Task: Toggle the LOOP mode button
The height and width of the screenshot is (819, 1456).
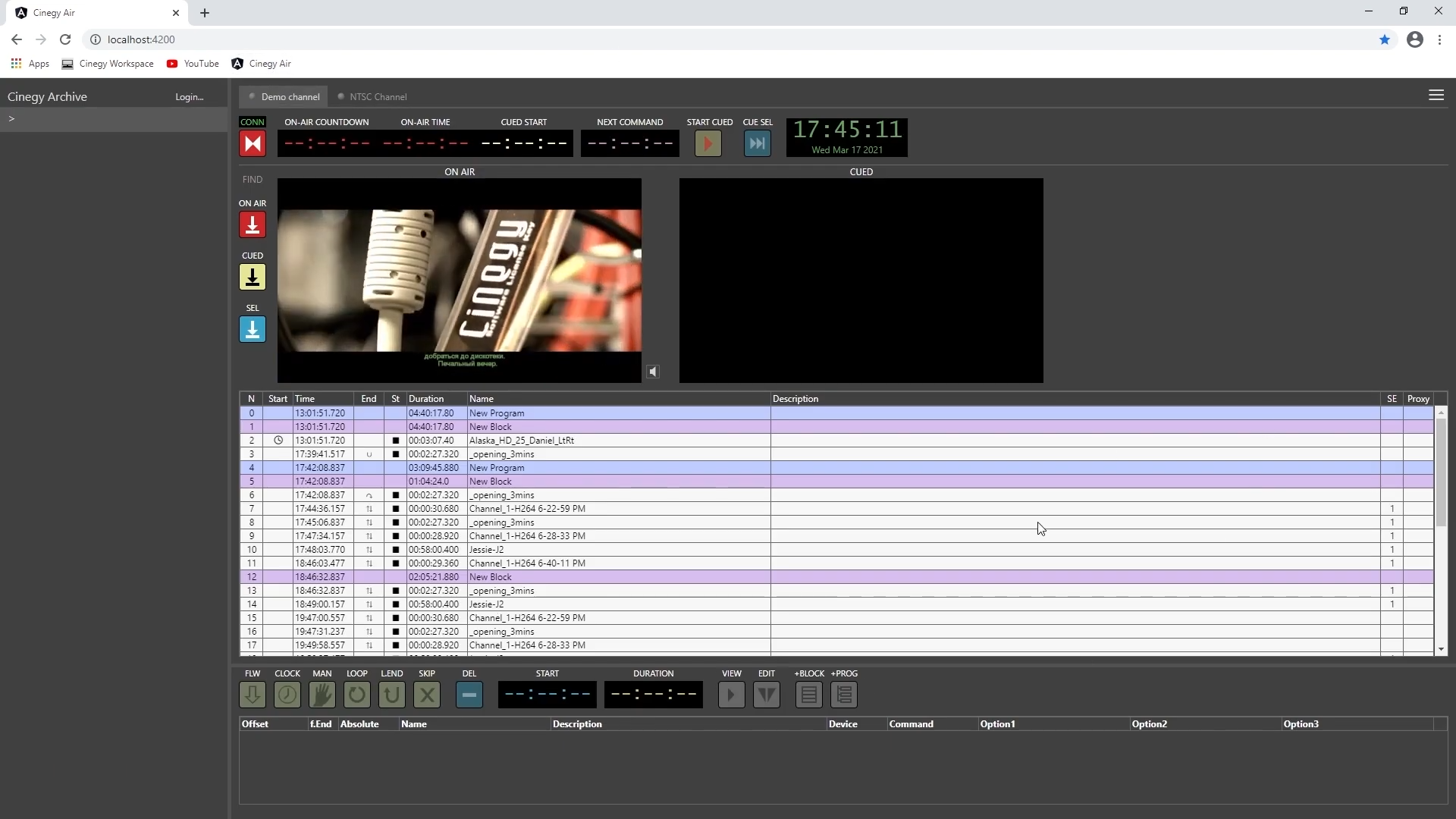Action: click(357, 695)
